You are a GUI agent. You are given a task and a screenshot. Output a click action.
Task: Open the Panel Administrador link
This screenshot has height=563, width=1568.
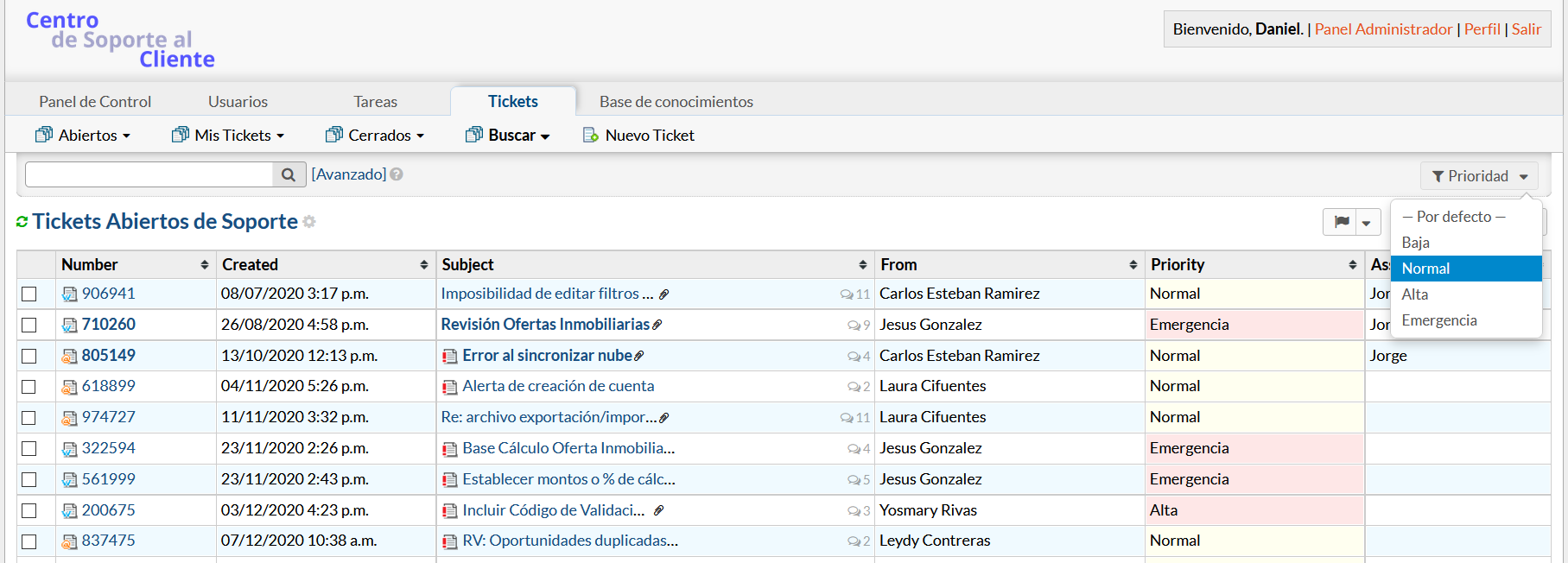click(x=1383, y=29)
